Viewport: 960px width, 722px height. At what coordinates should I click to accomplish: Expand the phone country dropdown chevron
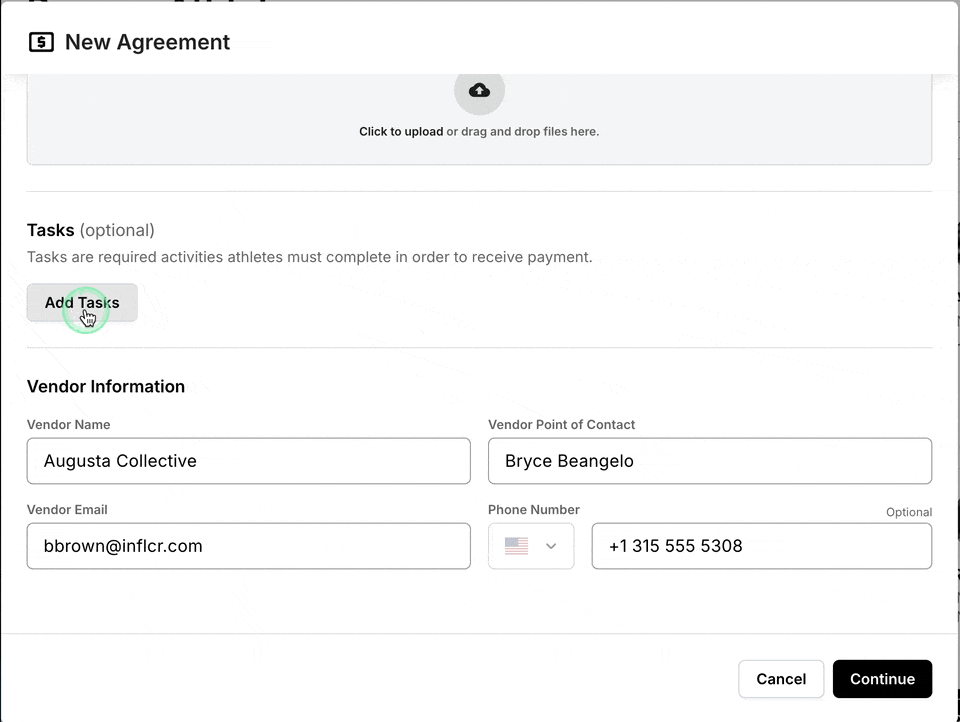[x=550, y=546]
